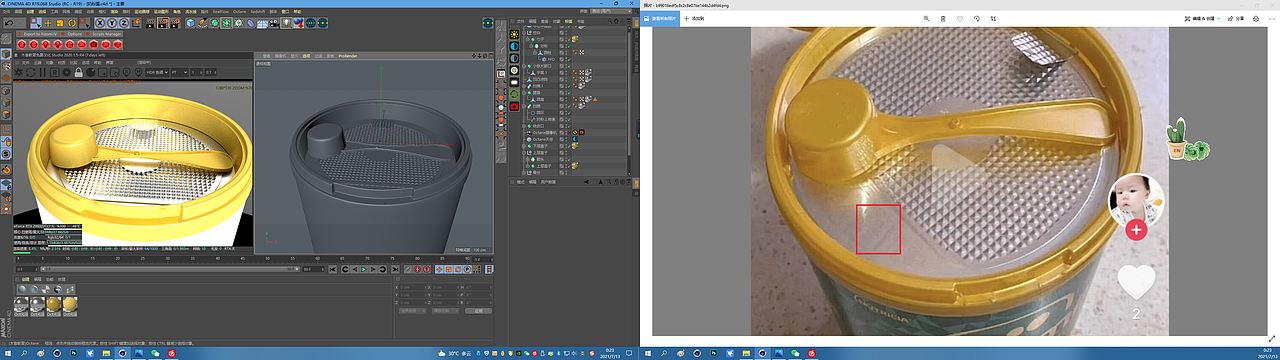Jump to start of animation timeline
Viewport: 1280px width, 360px height.
coord(332,269)
